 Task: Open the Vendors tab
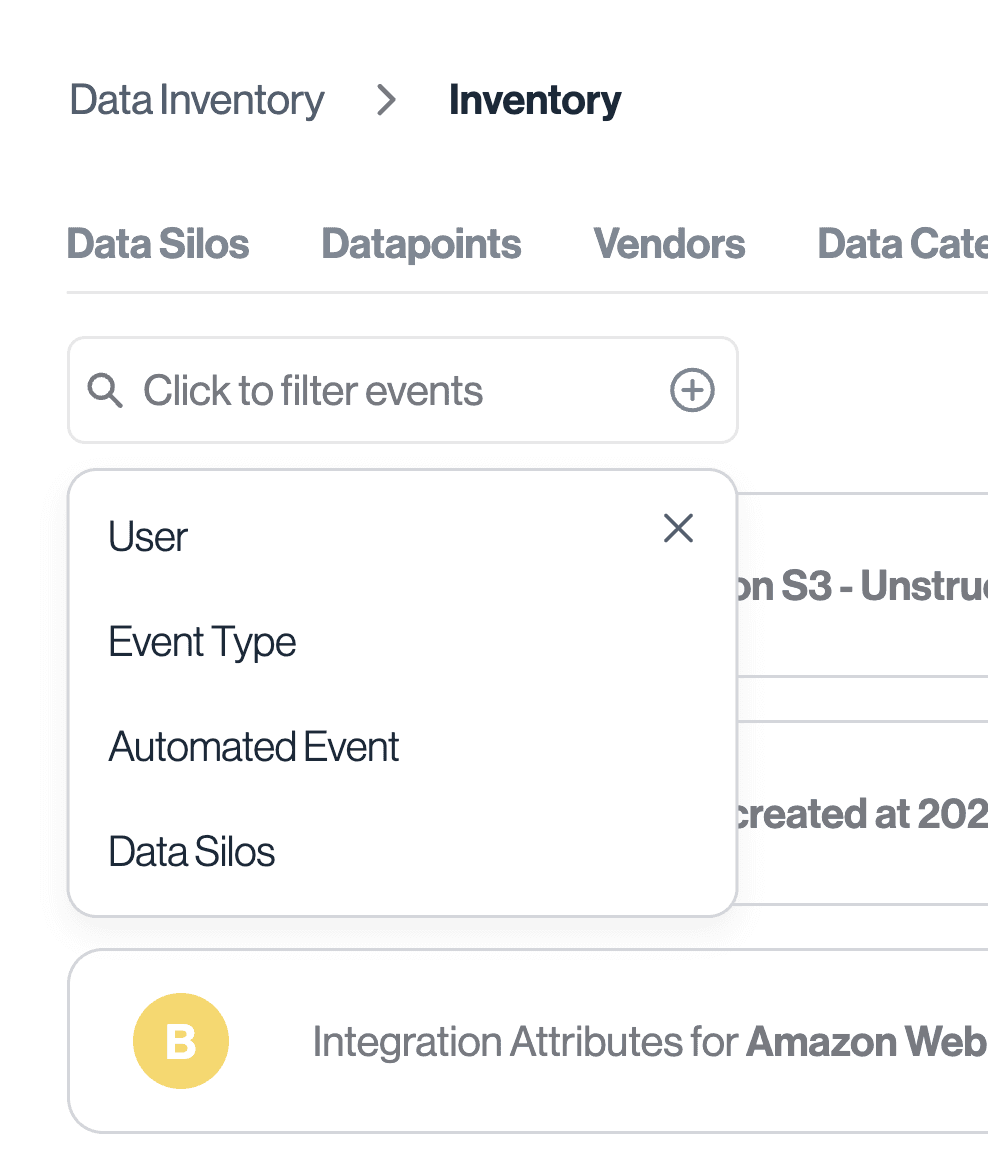(669, 244)
